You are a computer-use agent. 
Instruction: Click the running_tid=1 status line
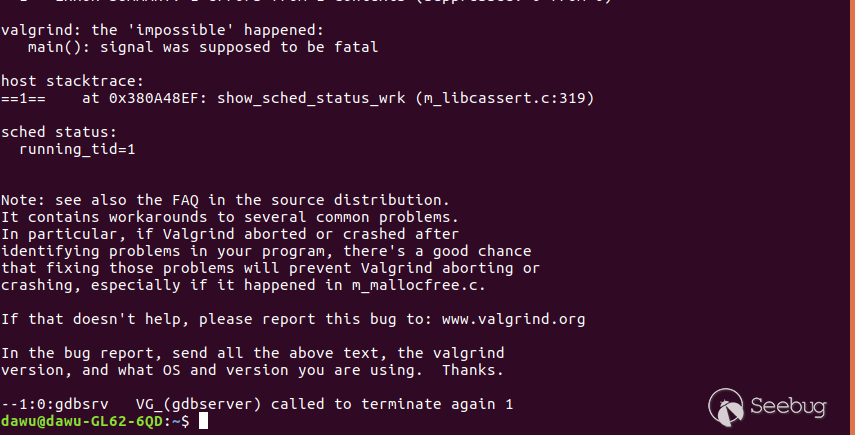click(77, 149)
